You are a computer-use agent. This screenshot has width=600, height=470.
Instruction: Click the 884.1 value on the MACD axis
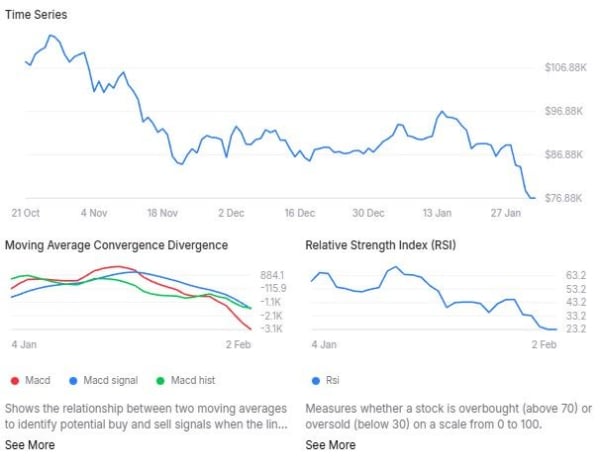point(273,274)
